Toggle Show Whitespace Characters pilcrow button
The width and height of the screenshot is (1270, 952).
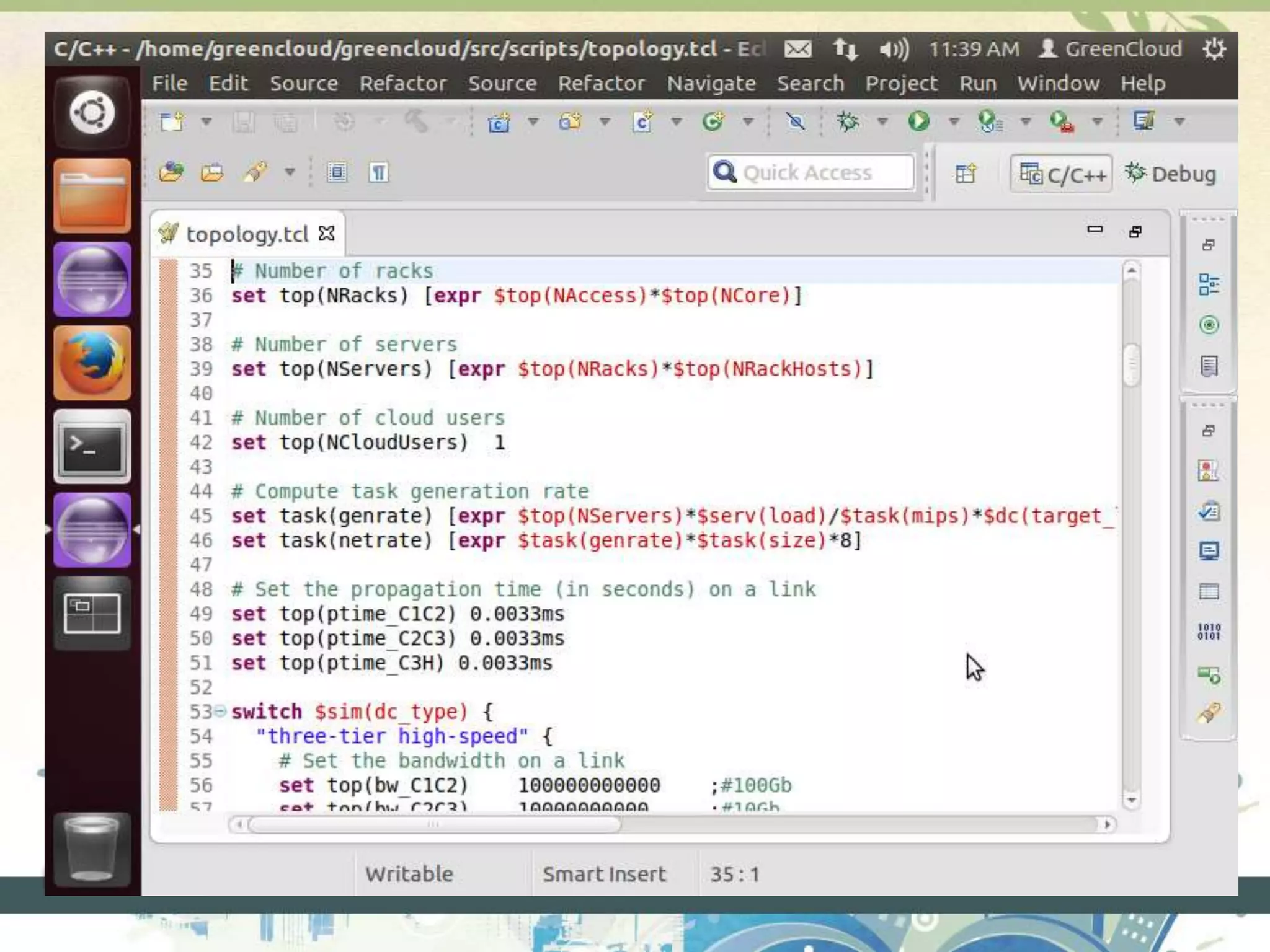point(379,172)
